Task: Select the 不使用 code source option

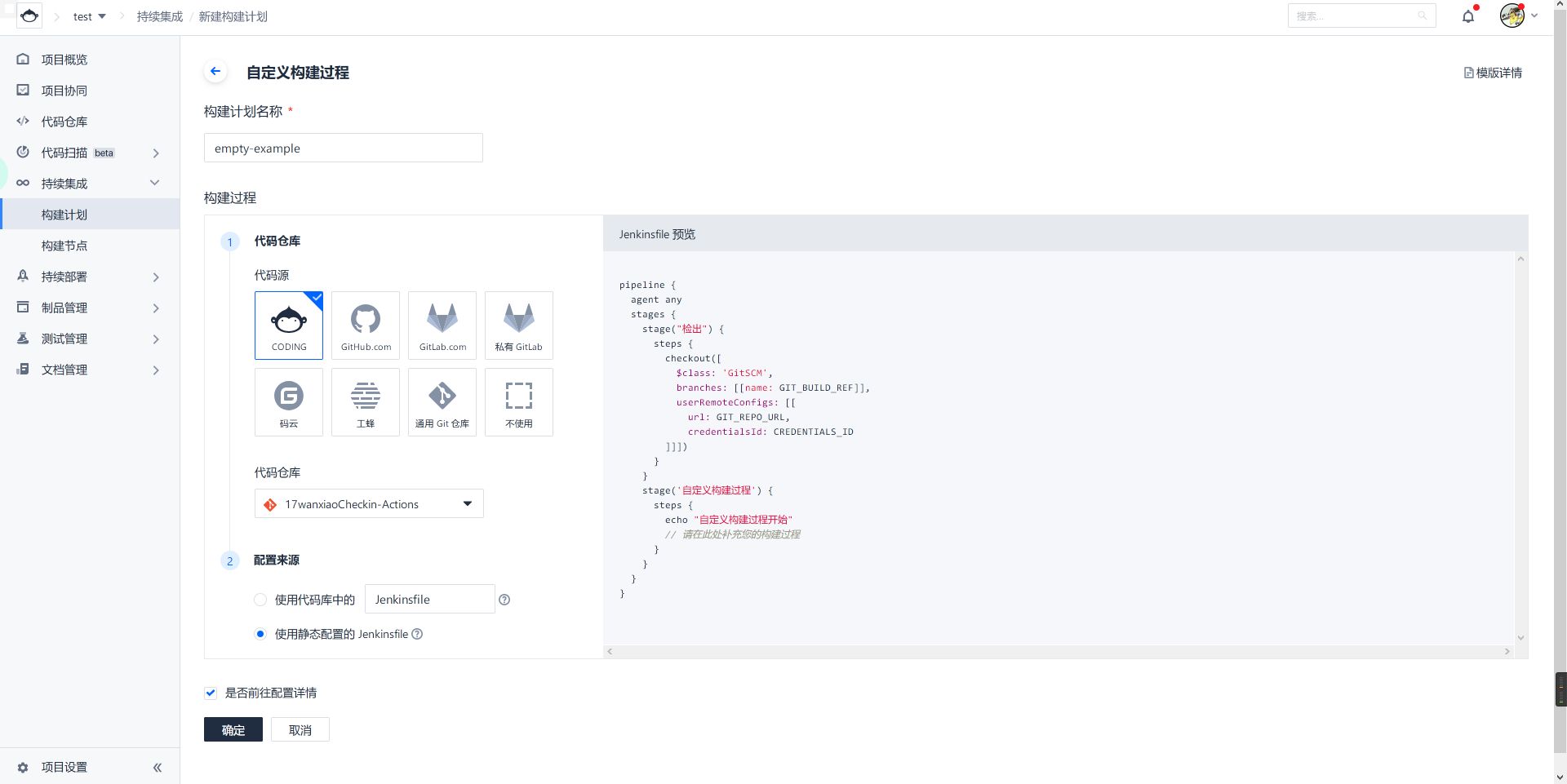Action: tap(519, 401)
